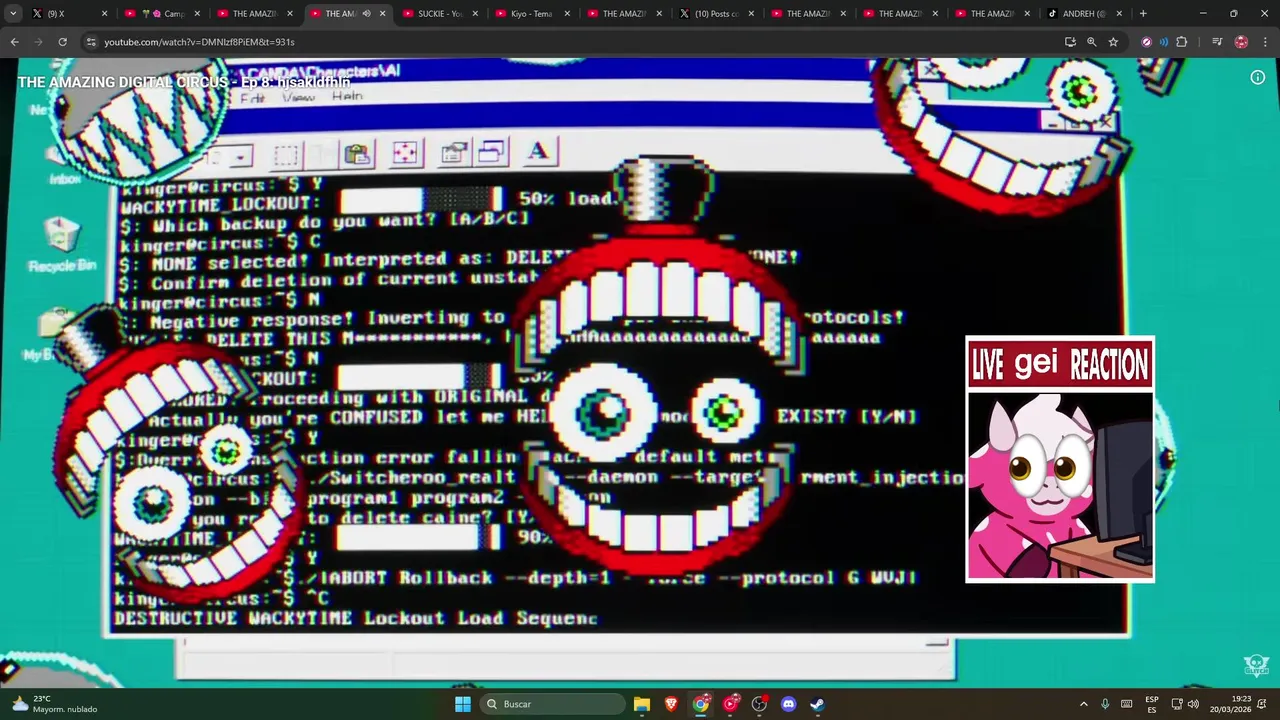Open the notifications bell icon
Viewport: 1280px width, 720px height.
pyautogui.click(x=1264, y=704)
